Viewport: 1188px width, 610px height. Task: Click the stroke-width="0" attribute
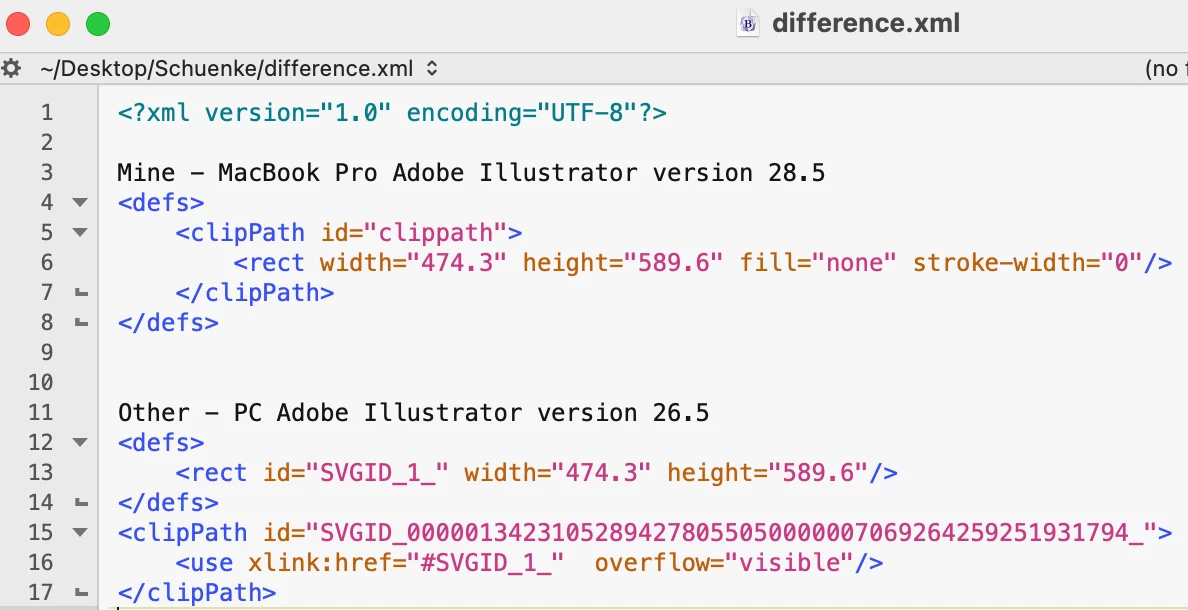pyautogui.click(x=1028, y=263)
